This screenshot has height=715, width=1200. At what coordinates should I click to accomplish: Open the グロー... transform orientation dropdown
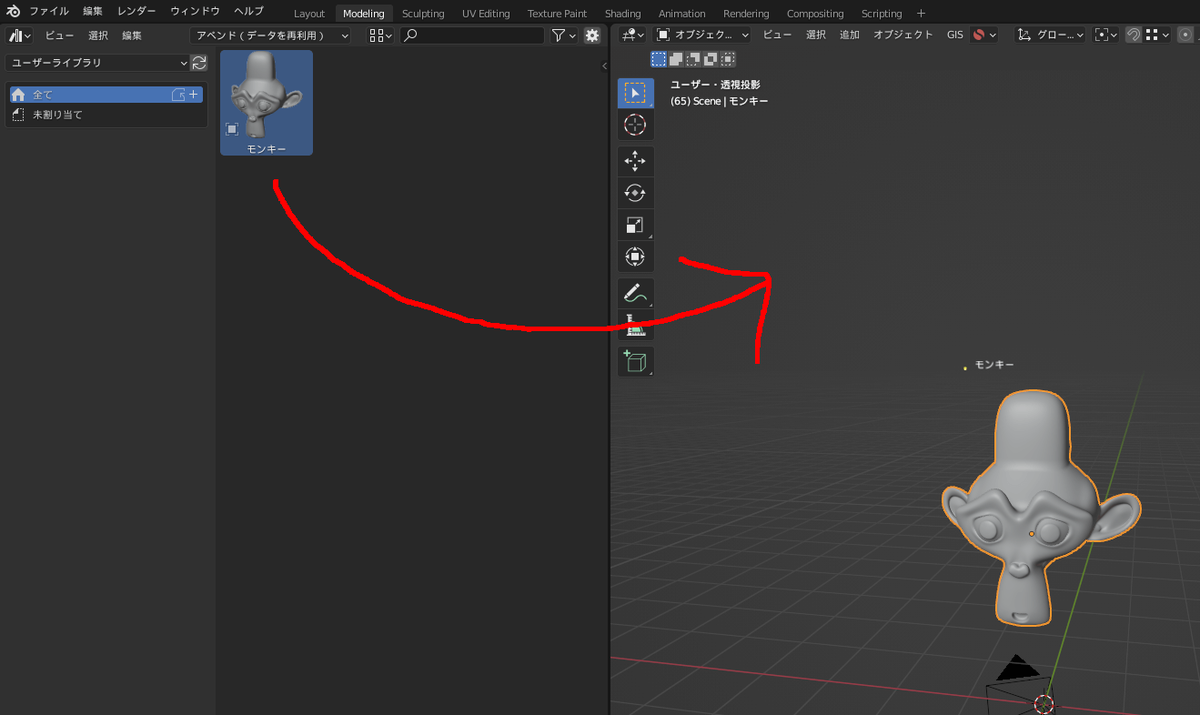click(x=1050, y=34)
